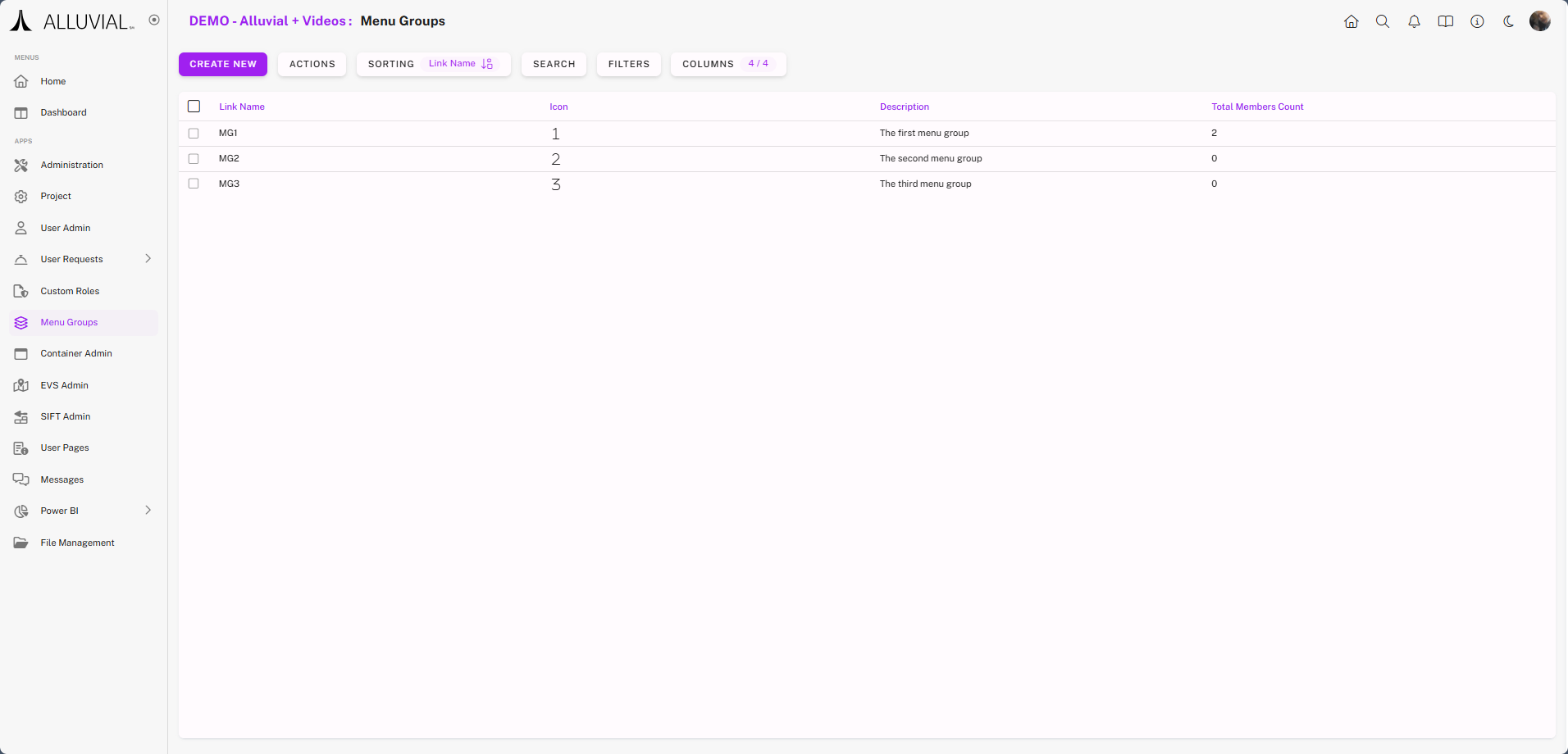Open the Columns 4/4 selector

click(727, 64)
